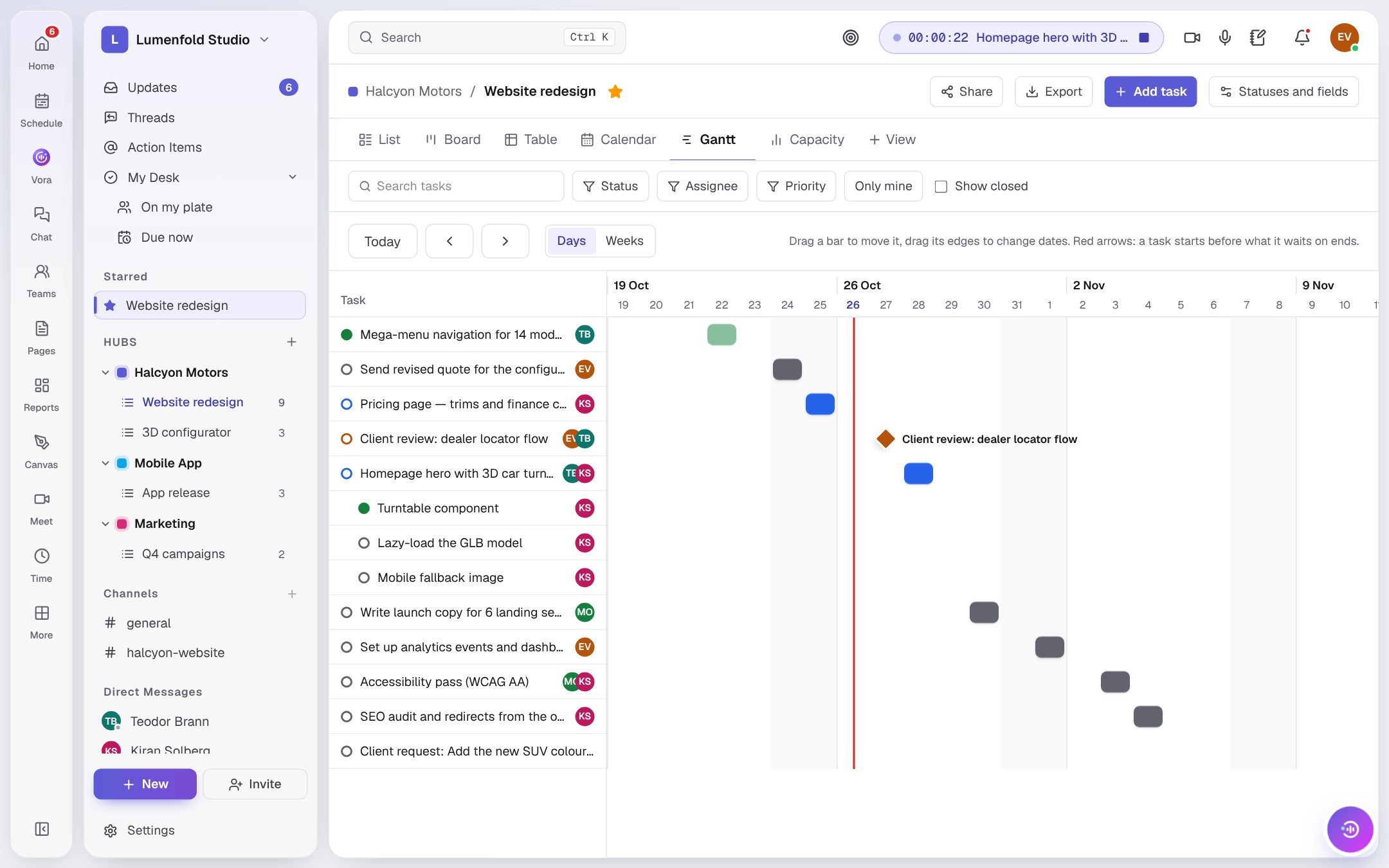The image size is (1389, 868).
Task: Click the goals target icon in top bar
Action: [x=850, y=37]
